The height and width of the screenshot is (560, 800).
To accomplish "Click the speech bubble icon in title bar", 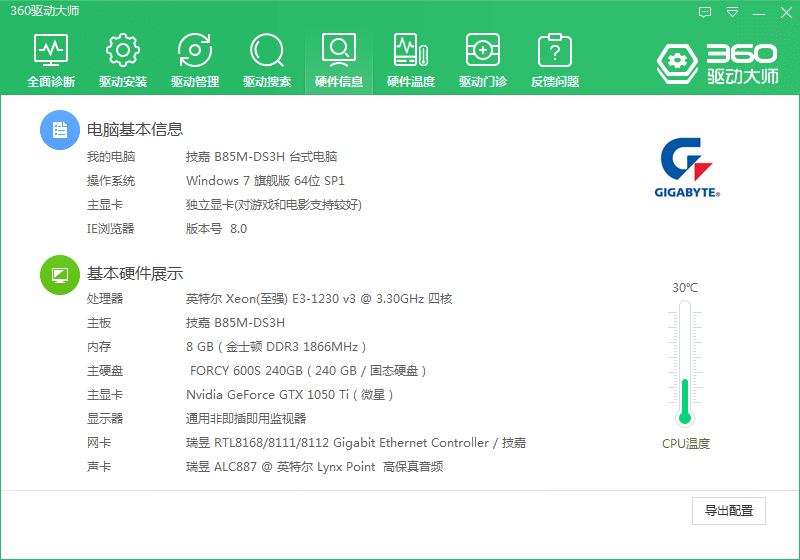I will tap(706, 13).
